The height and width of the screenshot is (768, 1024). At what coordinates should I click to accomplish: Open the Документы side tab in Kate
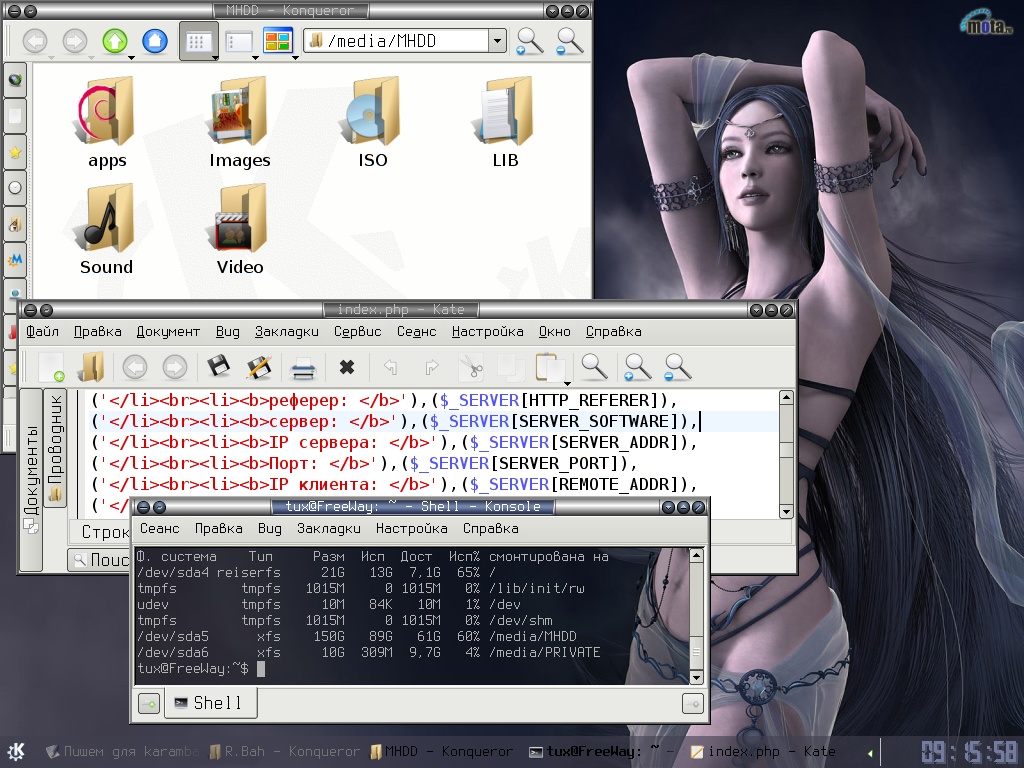click(x=31, y=480)
